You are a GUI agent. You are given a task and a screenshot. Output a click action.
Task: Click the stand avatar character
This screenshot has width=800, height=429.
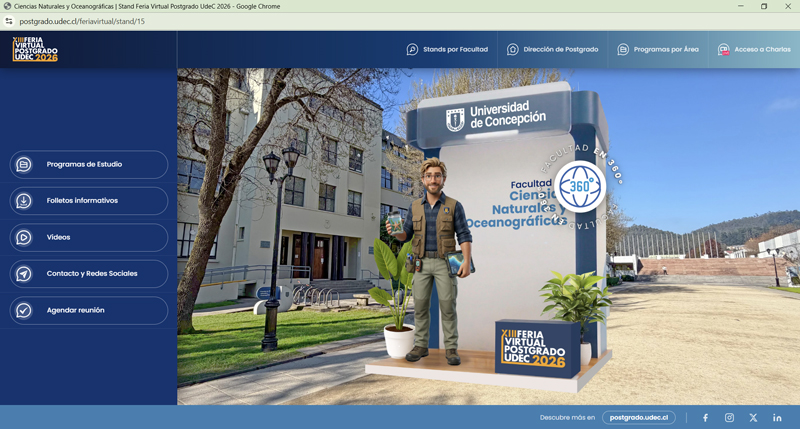coord(433,261)
